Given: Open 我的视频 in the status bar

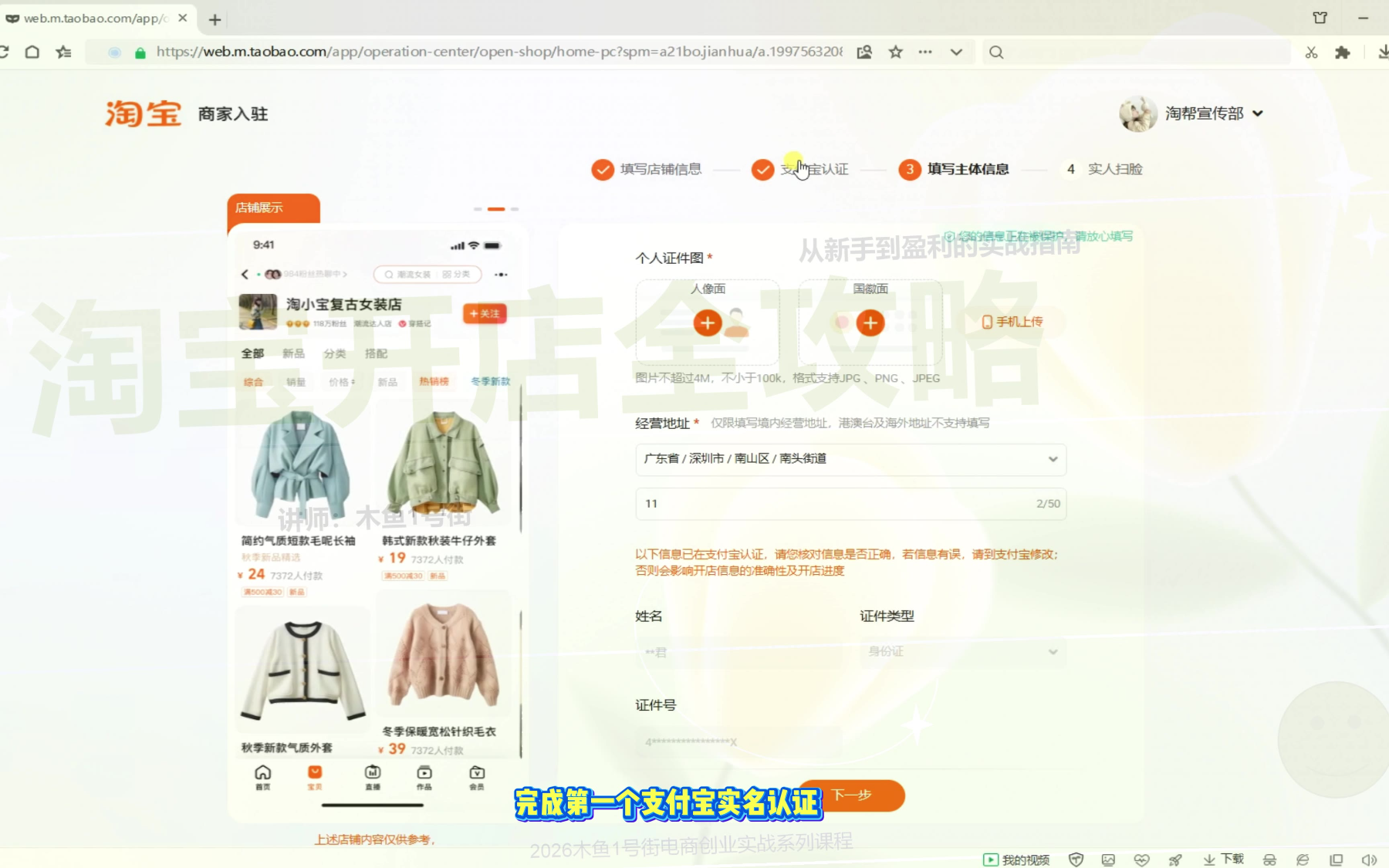Looking at the screenshot, I should (x=1016, y=860).
